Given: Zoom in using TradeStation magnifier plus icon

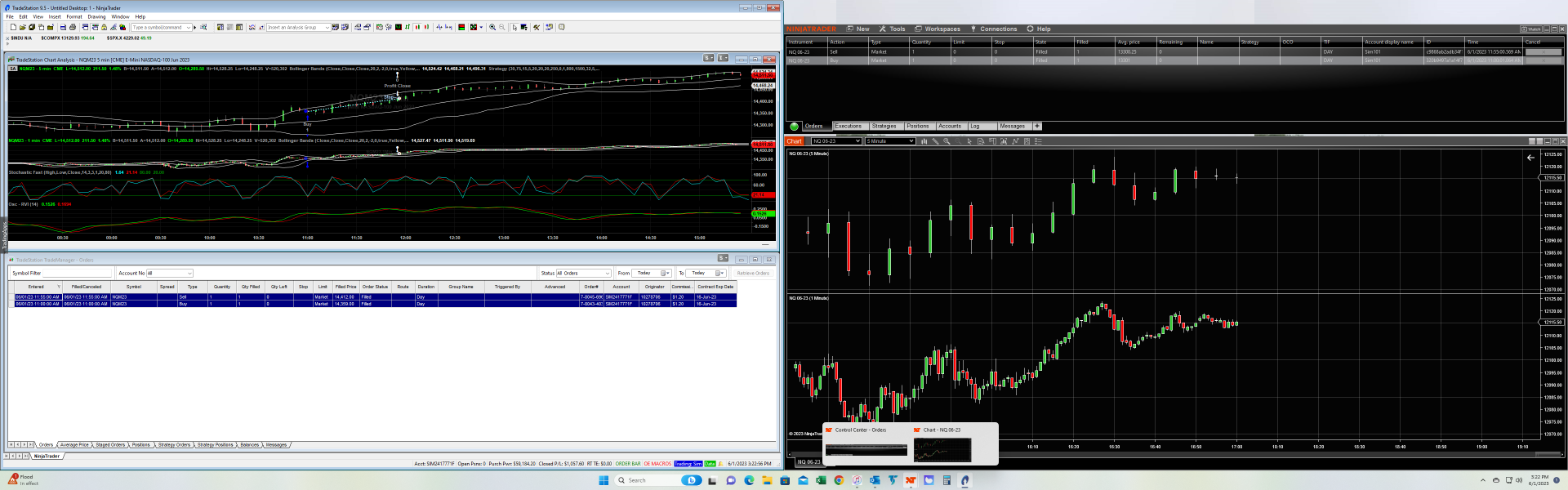Looking at the screenshot, I should coord(492,27).
